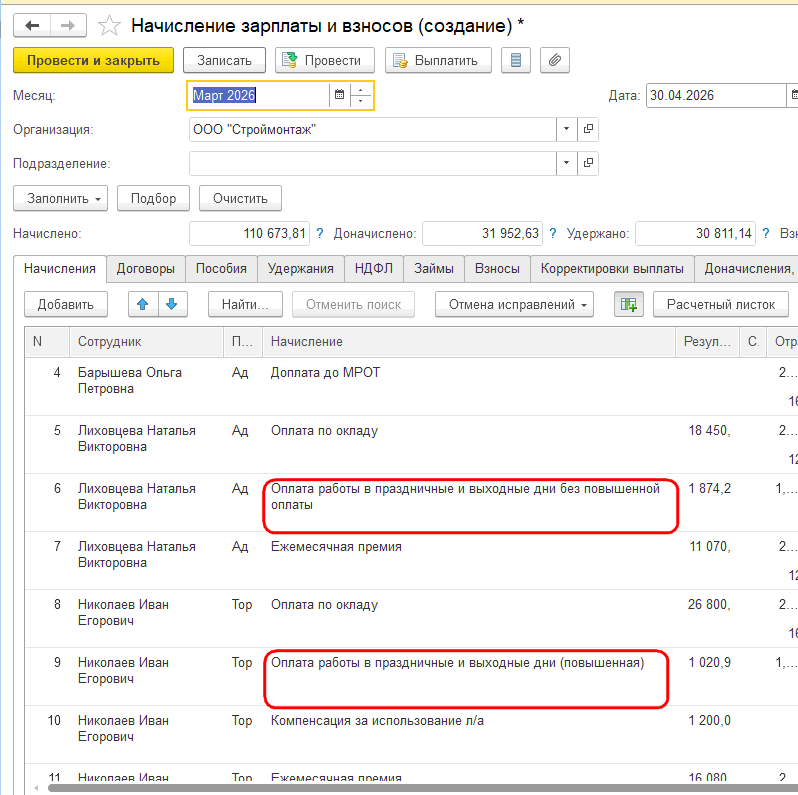Click the month stepper on Месяц field
Screen dimensions: 798x795
[361, 95]
